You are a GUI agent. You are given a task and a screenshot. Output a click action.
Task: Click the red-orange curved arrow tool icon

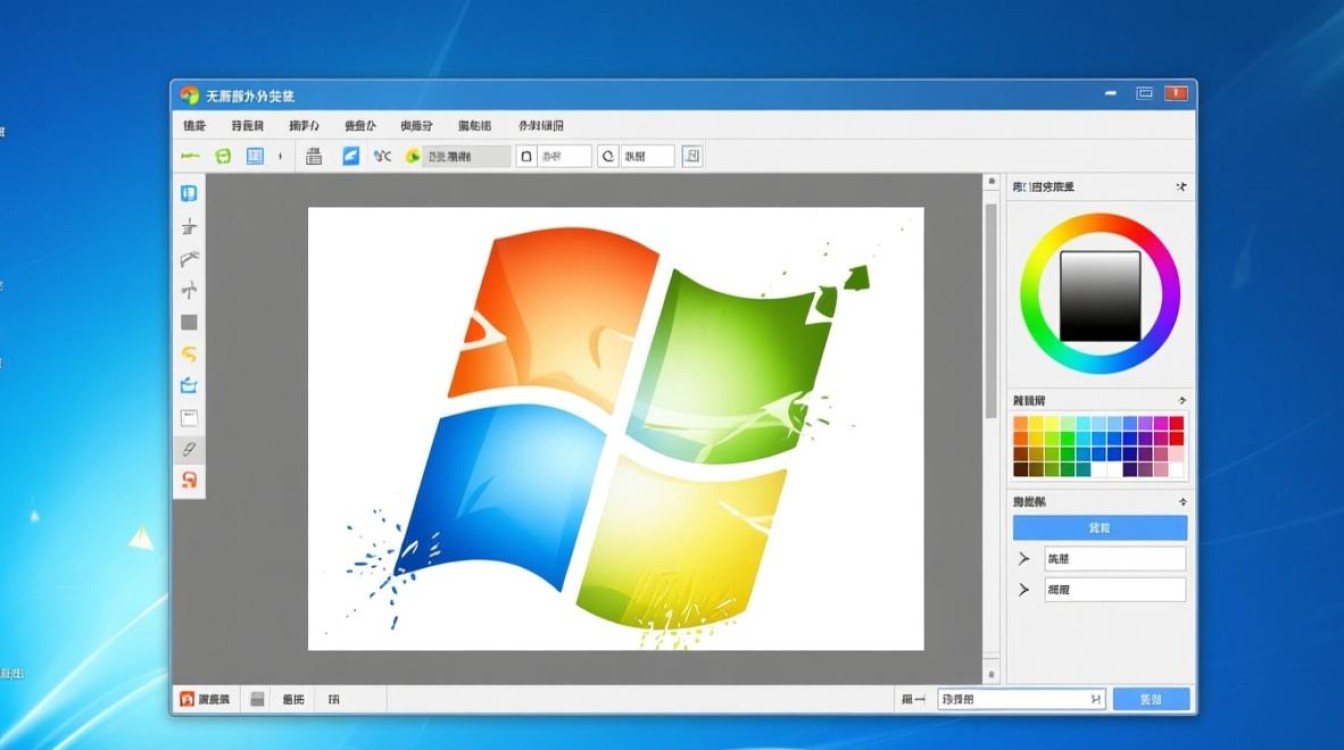tap(189, 481)
